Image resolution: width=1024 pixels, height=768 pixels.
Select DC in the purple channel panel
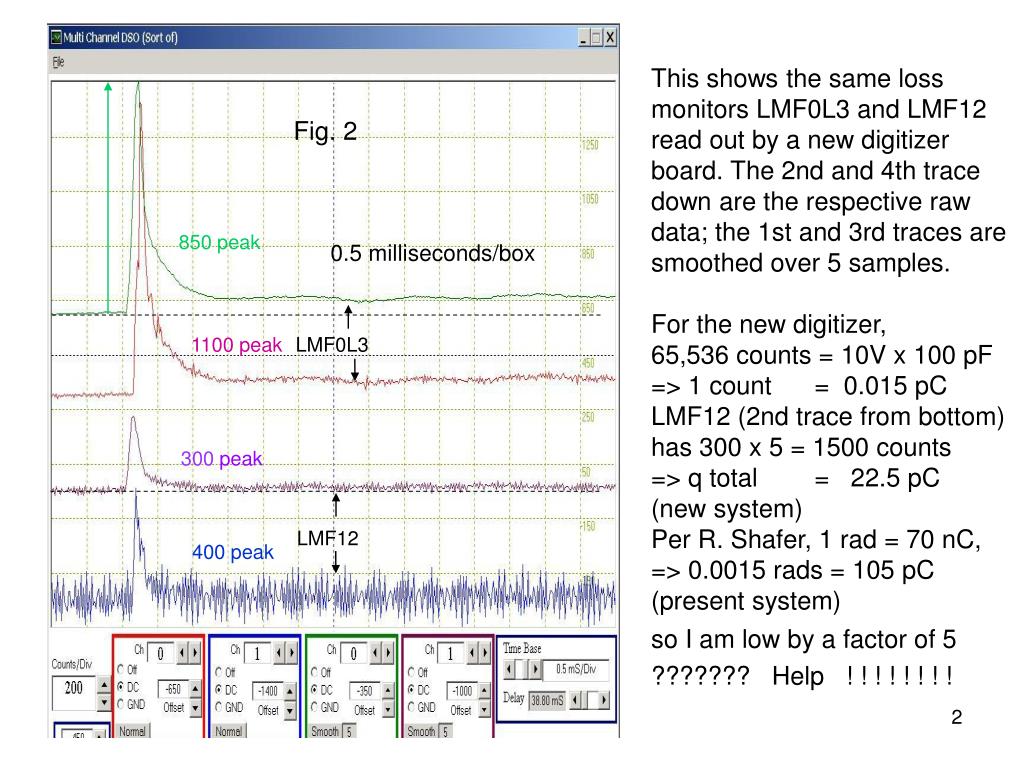pos(411,690)
